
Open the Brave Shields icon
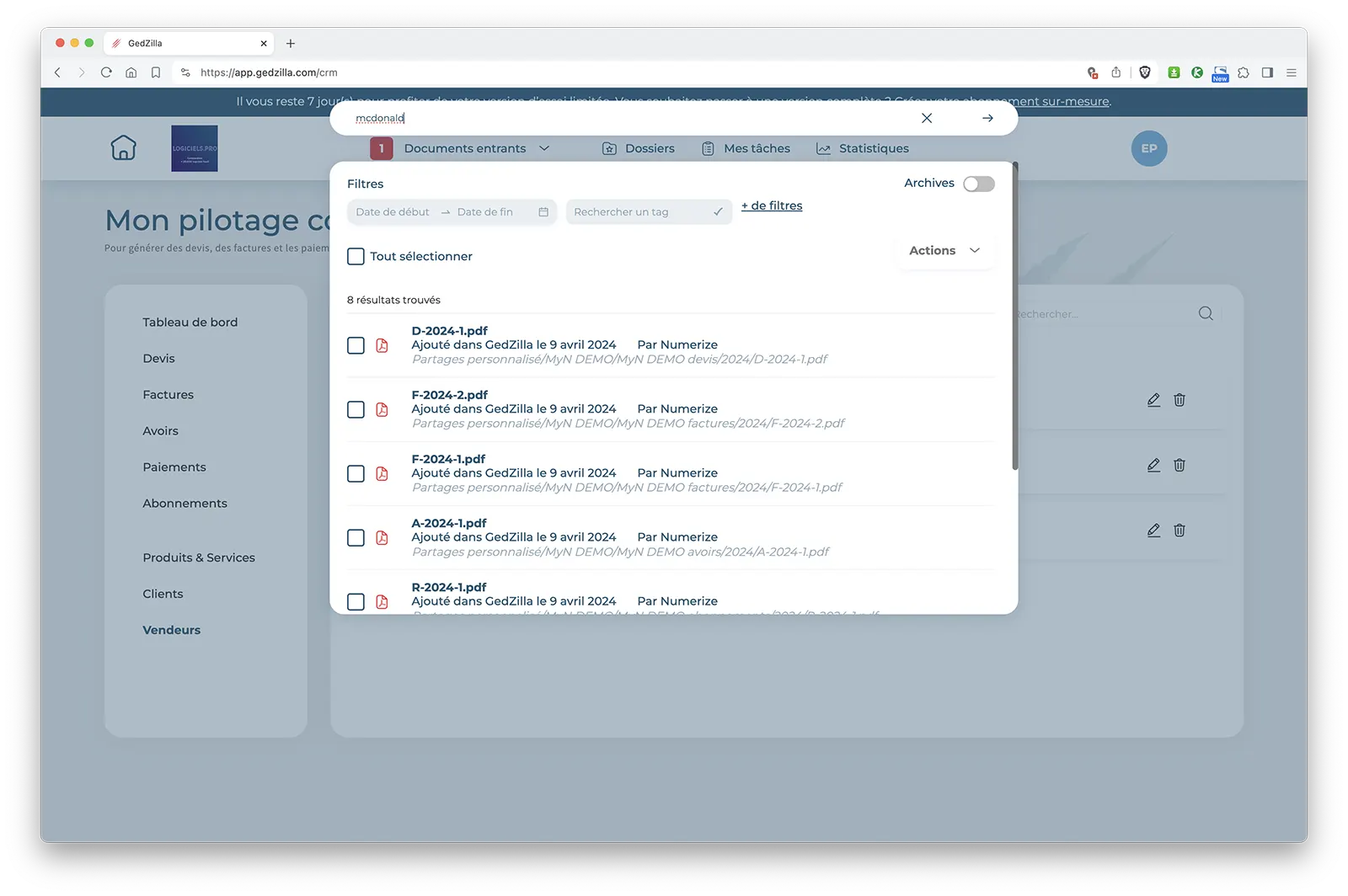[x=1145, y=72]
